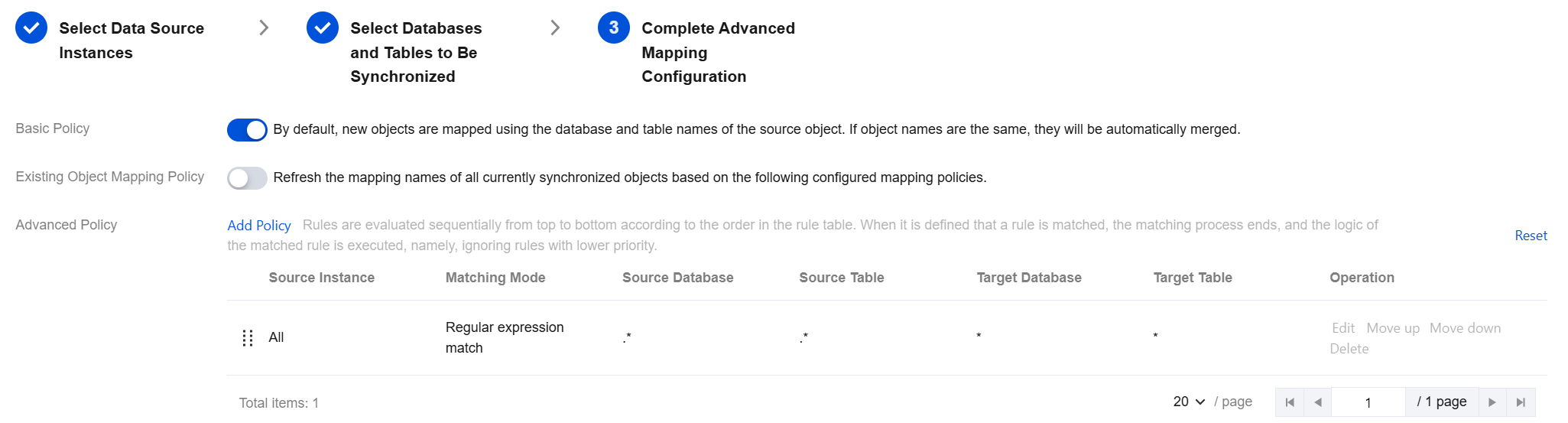This screenshot has height=423, width=1568.
Task: Click Reset for the advanced policy
Action: (x=1531, y=236)
